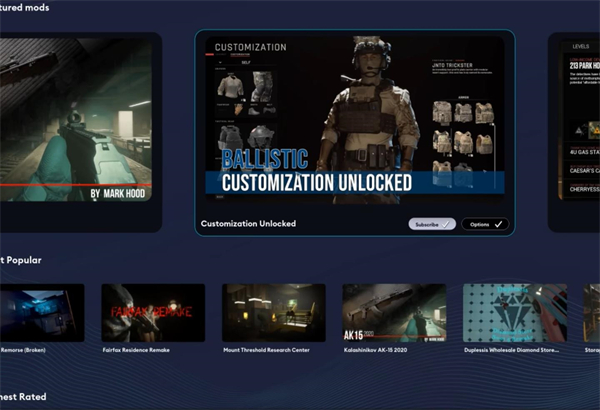Click the featured mods heading

coord(24,7)
